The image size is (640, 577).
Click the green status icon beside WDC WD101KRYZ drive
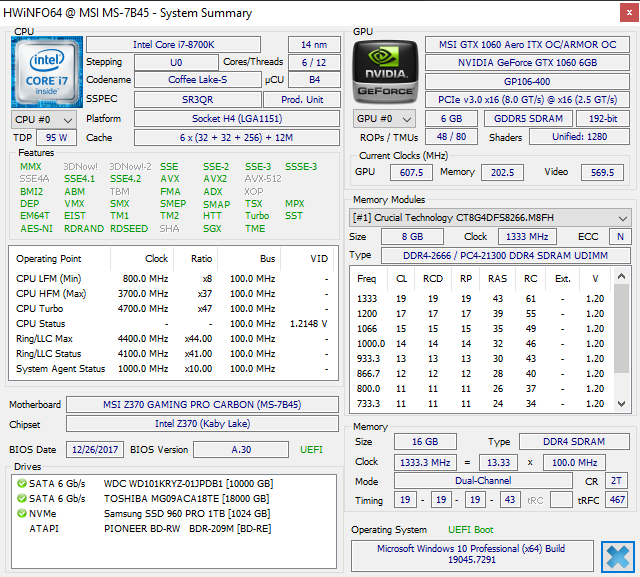22,484
